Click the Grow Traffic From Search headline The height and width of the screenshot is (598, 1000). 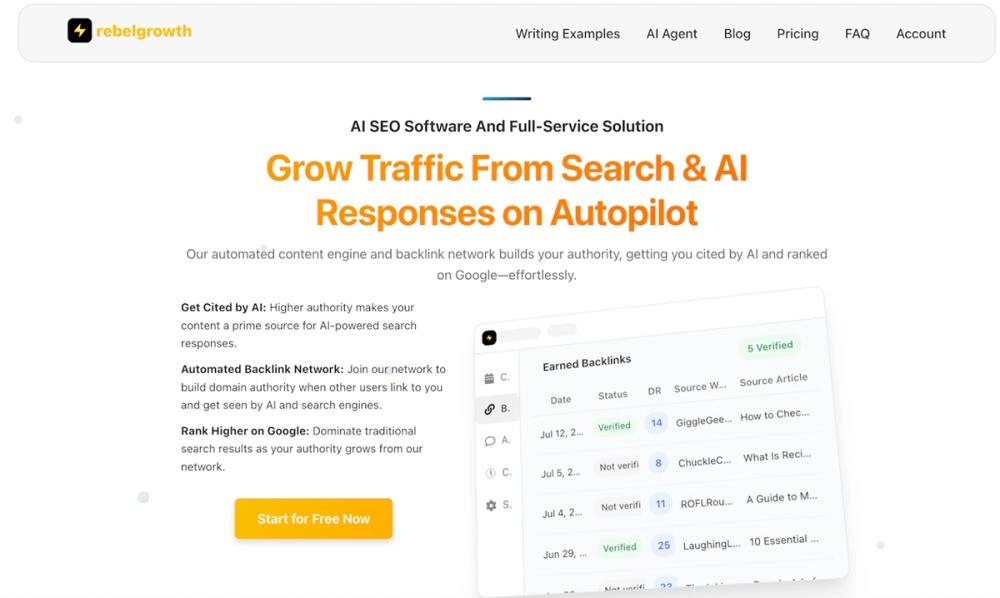(507, 190)
